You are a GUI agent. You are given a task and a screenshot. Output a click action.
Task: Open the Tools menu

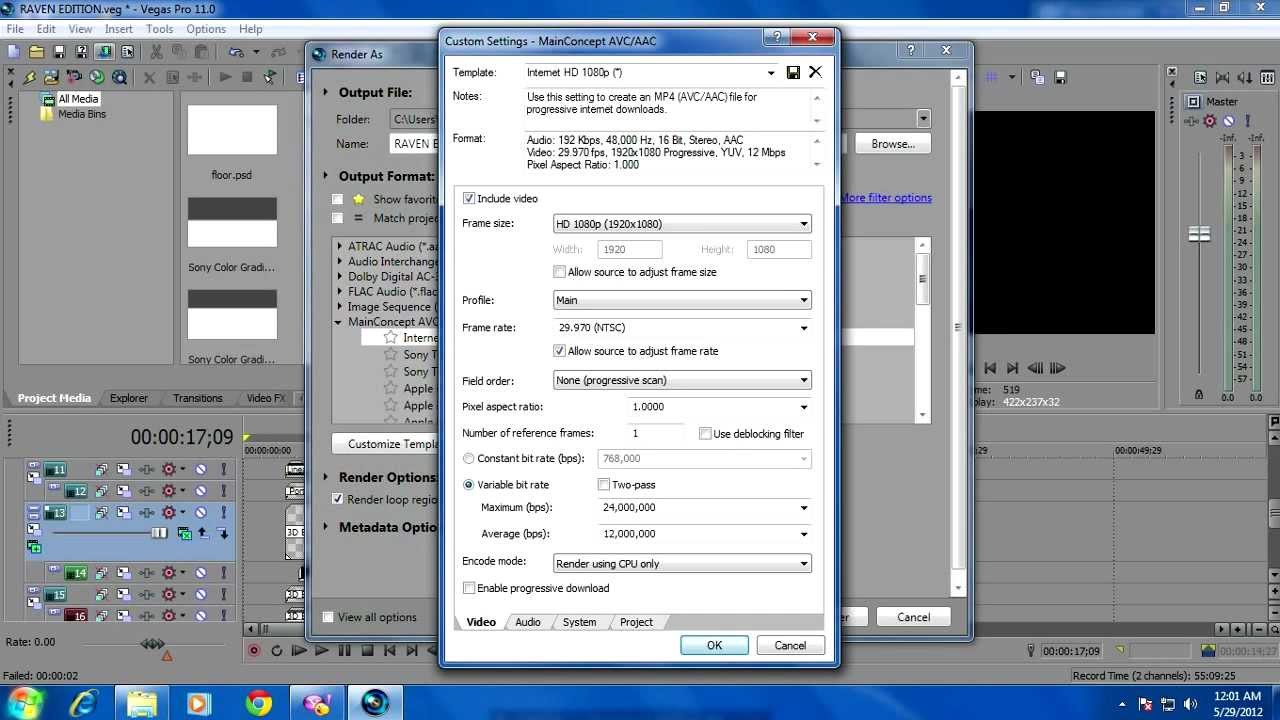160,29
